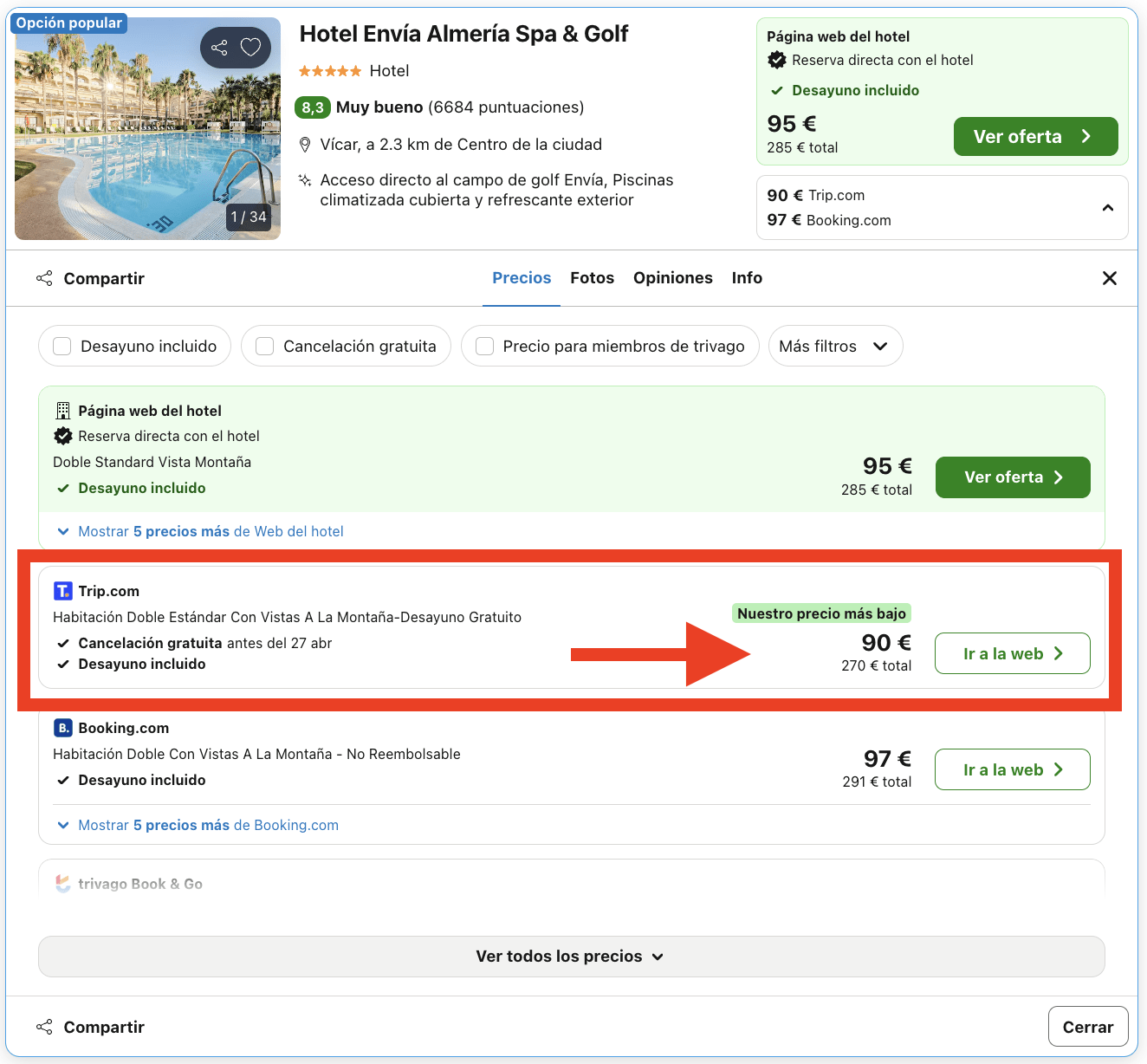
Task: Click the 1 / 34 photo counter
Action: pos(249,217)
